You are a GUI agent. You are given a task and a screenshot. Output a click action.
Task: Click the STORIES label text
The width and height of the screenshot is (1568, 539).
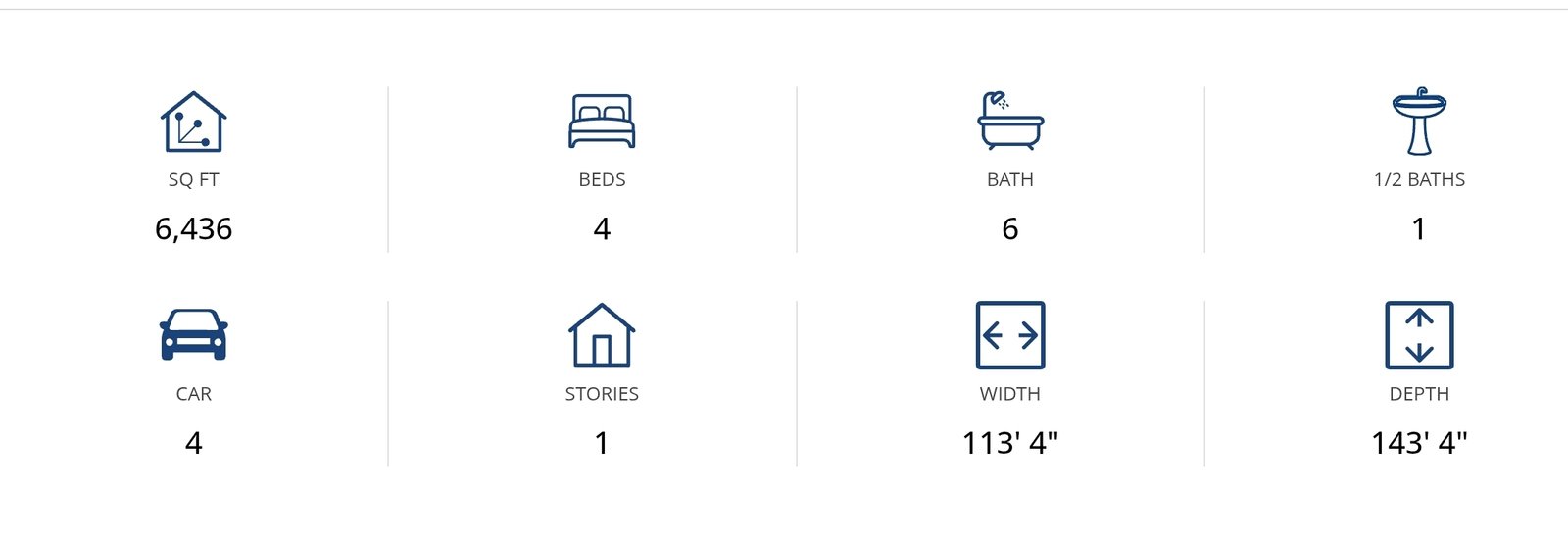click(x=602, y=394)
